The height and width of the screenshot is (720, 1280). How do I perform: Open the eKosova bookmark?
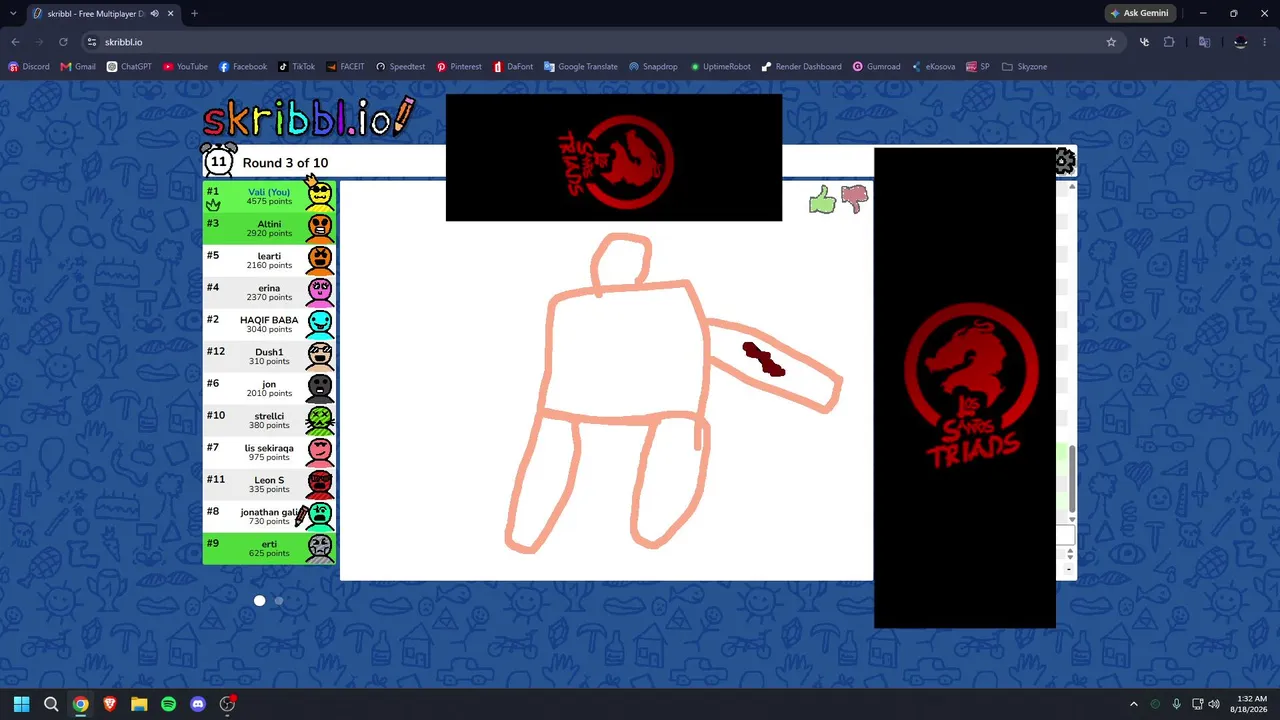coord(933,67)
